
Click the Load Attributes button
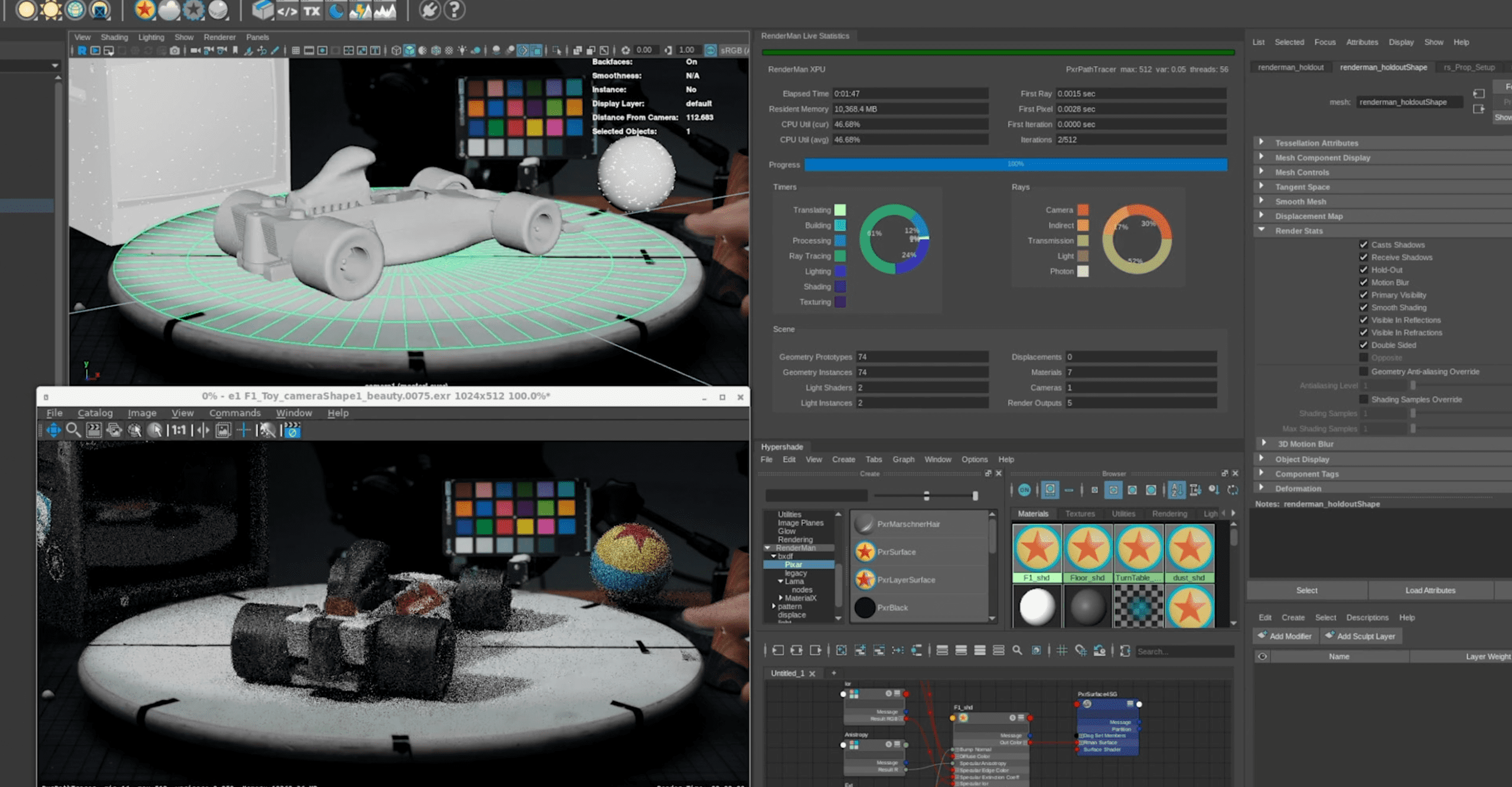coord(1431,590)
